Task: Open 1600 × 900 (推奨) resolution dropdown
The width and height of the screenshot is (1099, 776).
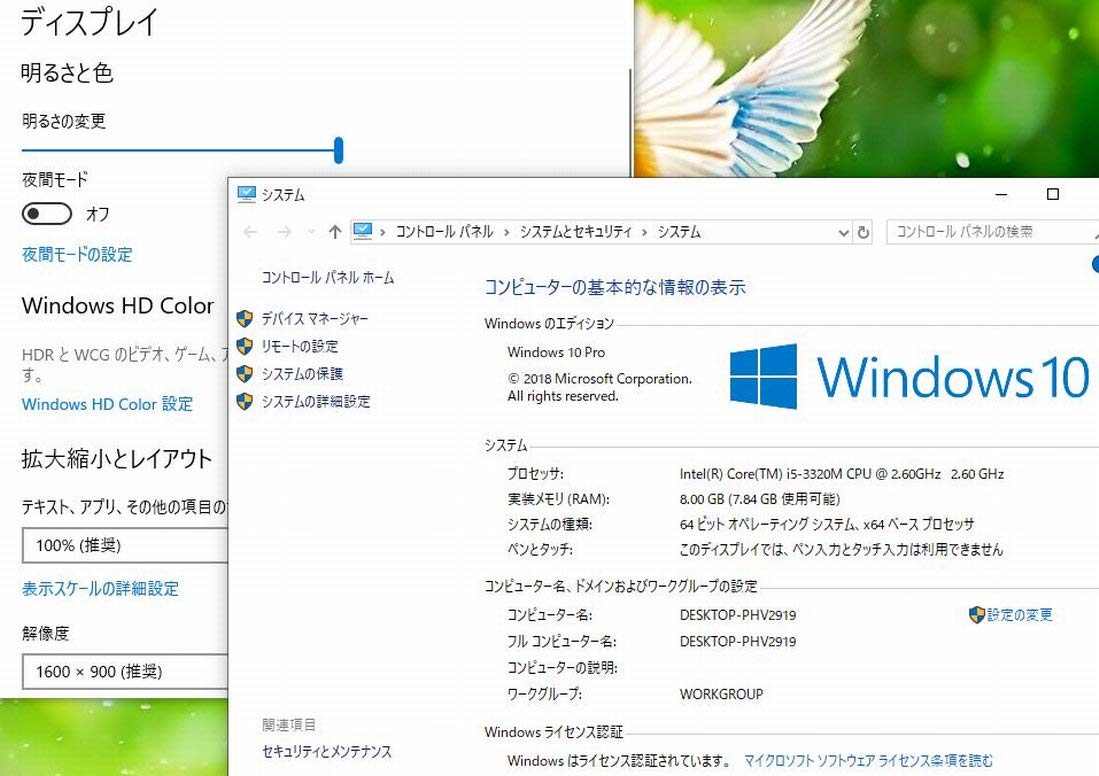Action: pos(125,672)
